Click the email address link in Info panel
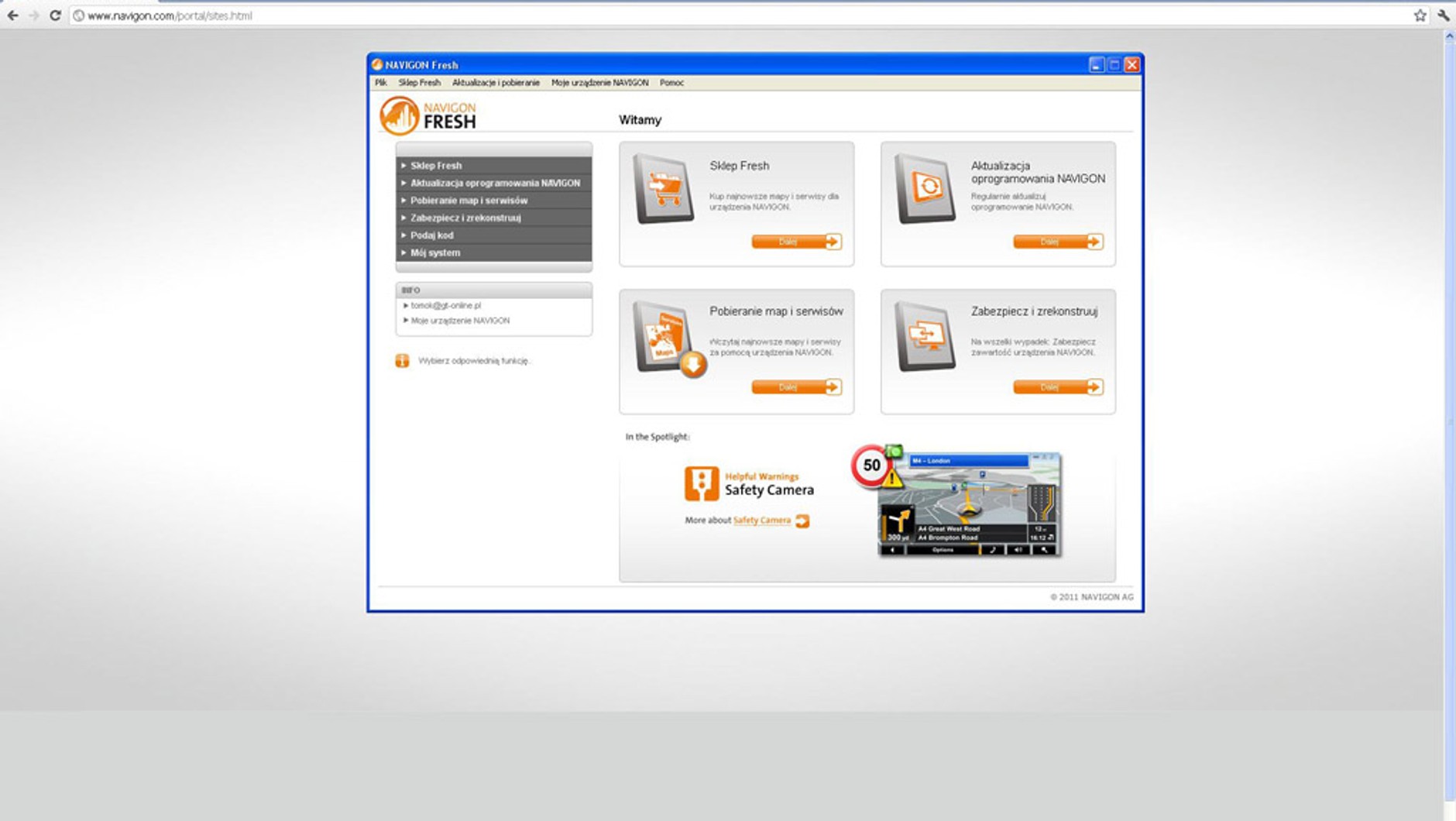The height and width of the screenshot is (821, 1456). tap(446, 306)
